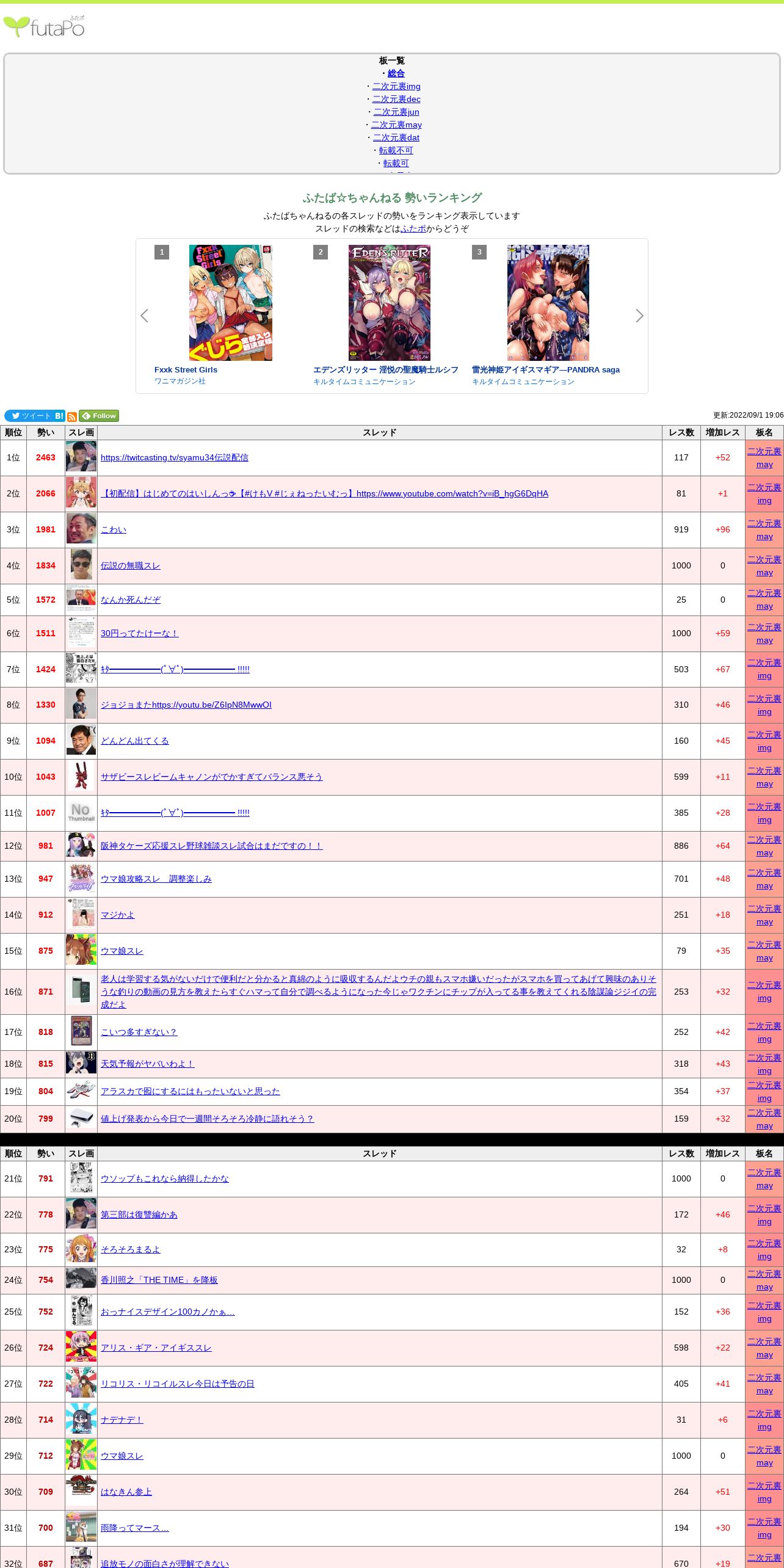The image size is (784, 1568).
Task: Click the thumbnail of the どんどん出てくる thread
Action: coord(81,741)
